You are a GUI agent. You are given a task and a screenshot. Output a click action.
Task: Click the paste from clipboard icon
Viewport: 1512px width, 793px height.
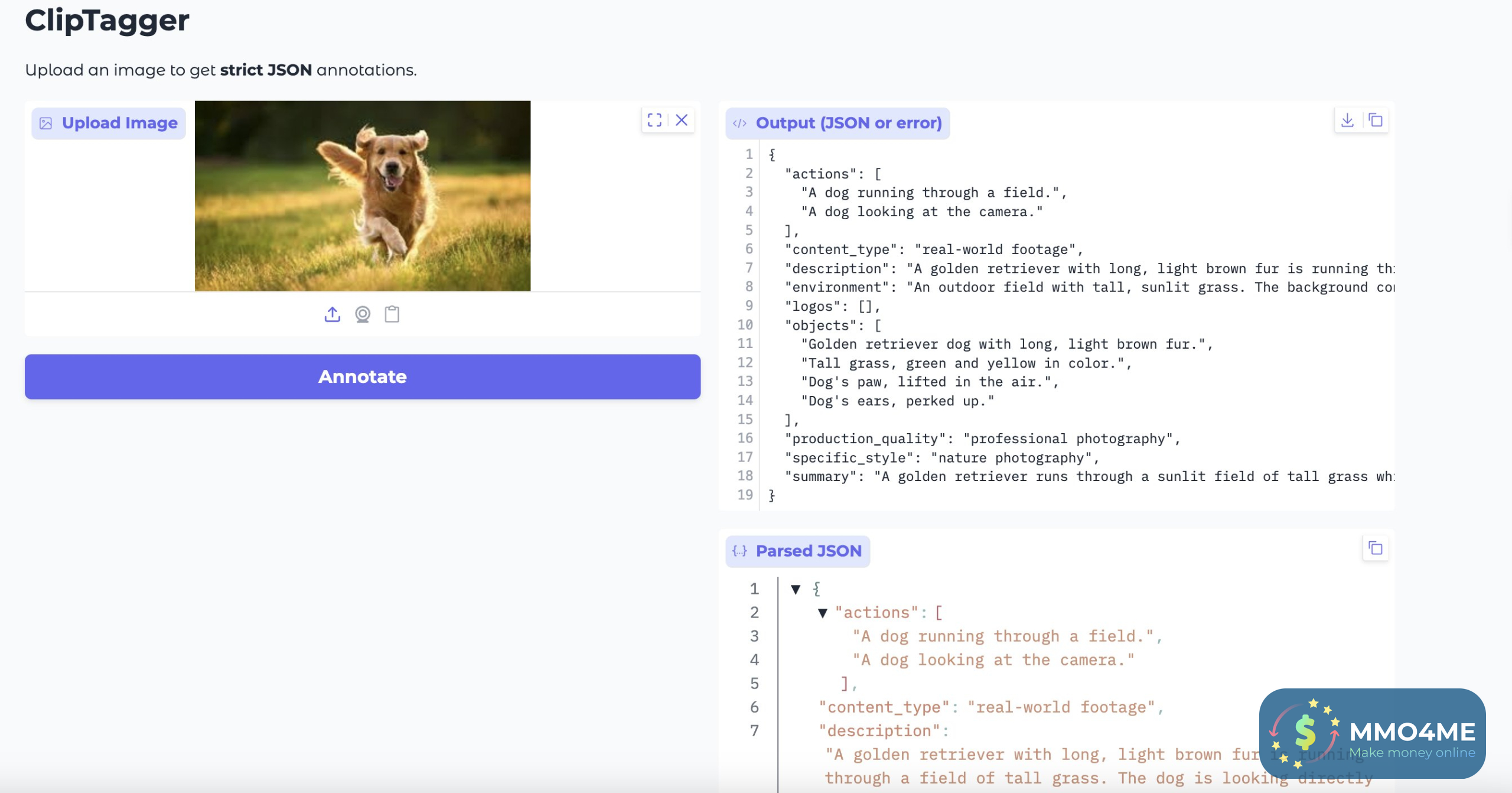(x=392, y=314)
